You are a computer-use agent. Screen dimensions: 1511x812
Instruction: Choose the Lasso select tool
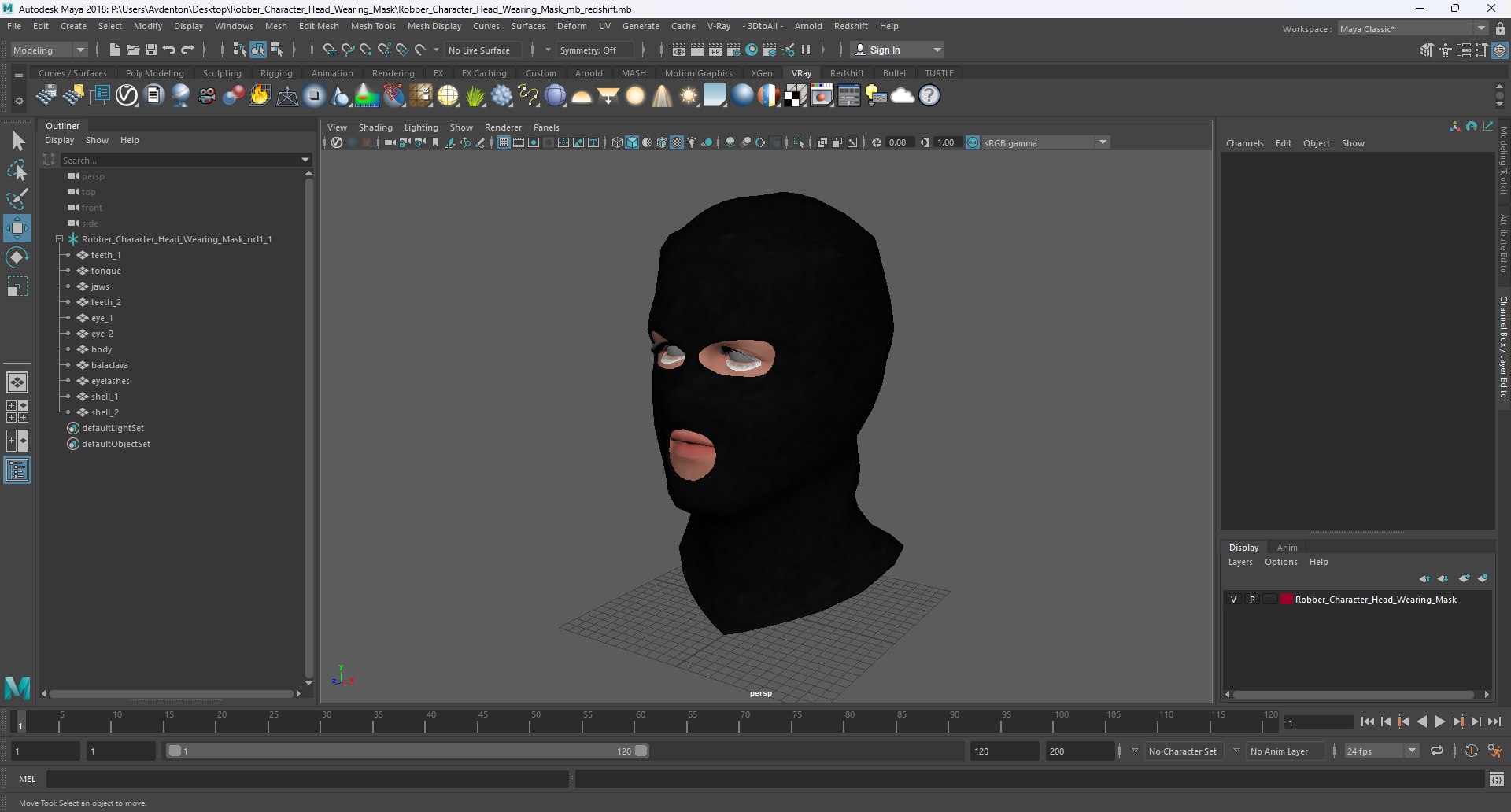tap(17, 169)
